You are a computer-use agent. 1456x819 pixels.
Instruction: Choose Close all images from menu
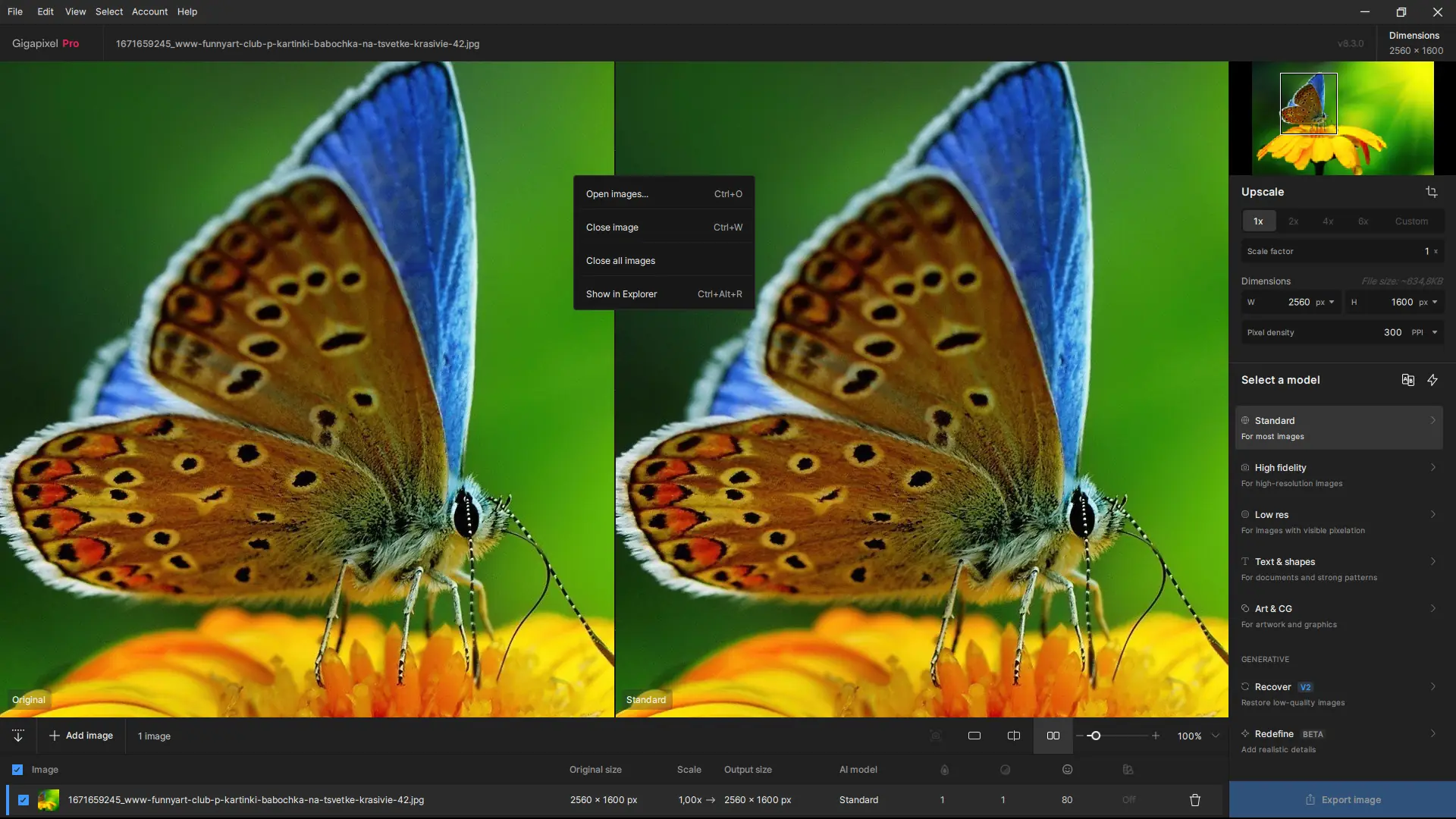[x=620, y=261]
